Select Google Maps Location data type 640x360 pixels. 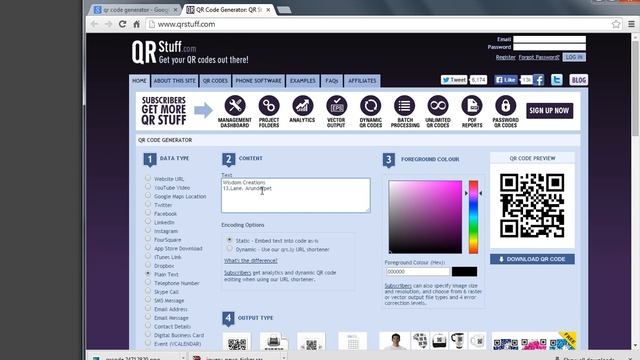pos(148,196)
